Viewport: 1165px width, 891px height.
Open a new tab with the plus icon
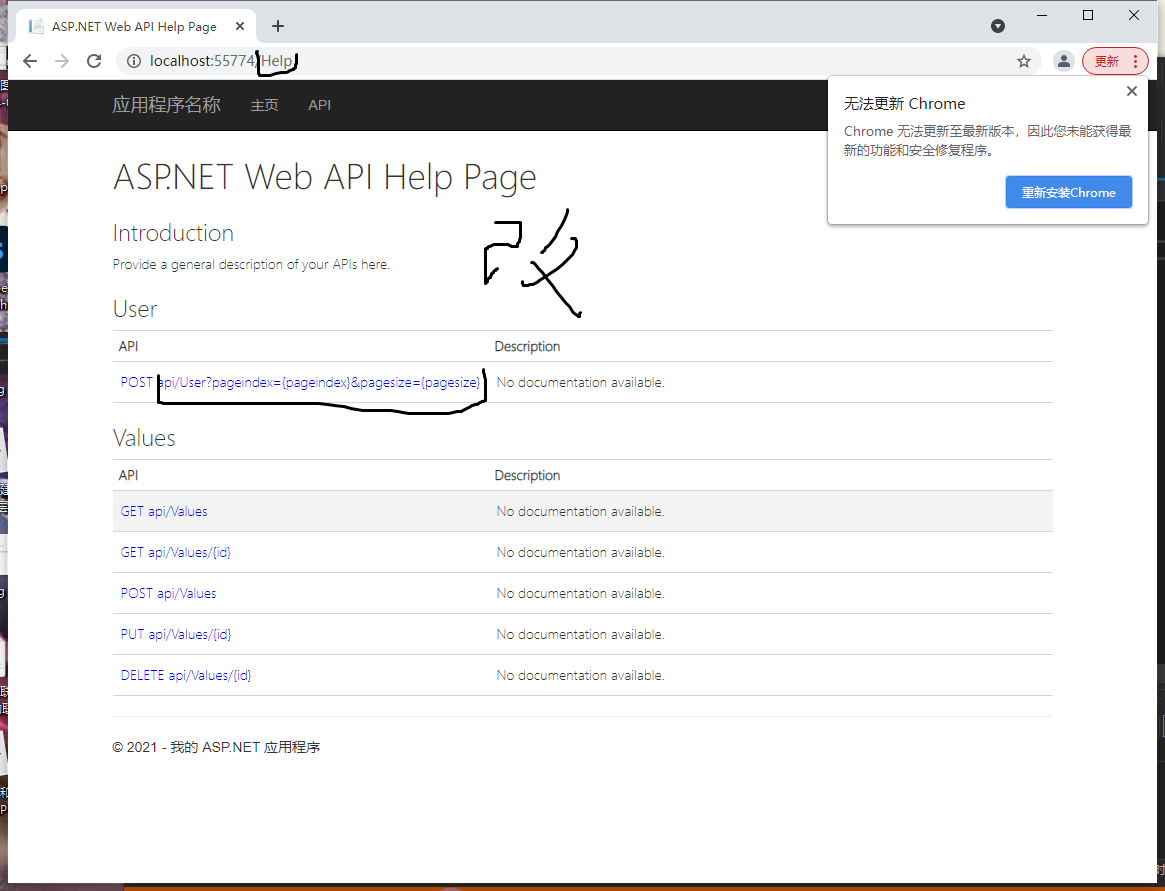coord(278,26)
